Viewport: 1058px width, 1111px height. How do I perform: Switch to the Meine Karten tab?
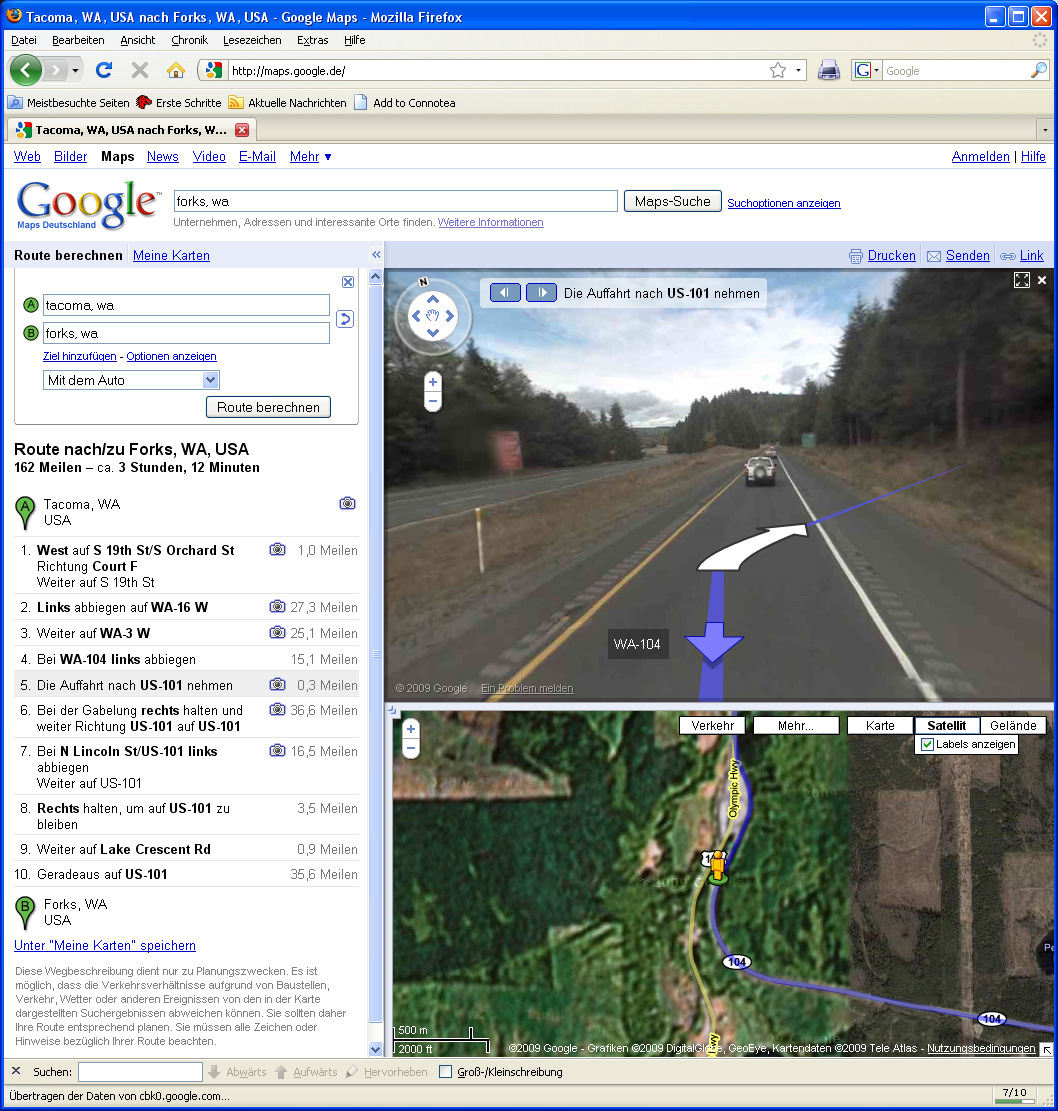pyautogui.click(x=171, y=255)
